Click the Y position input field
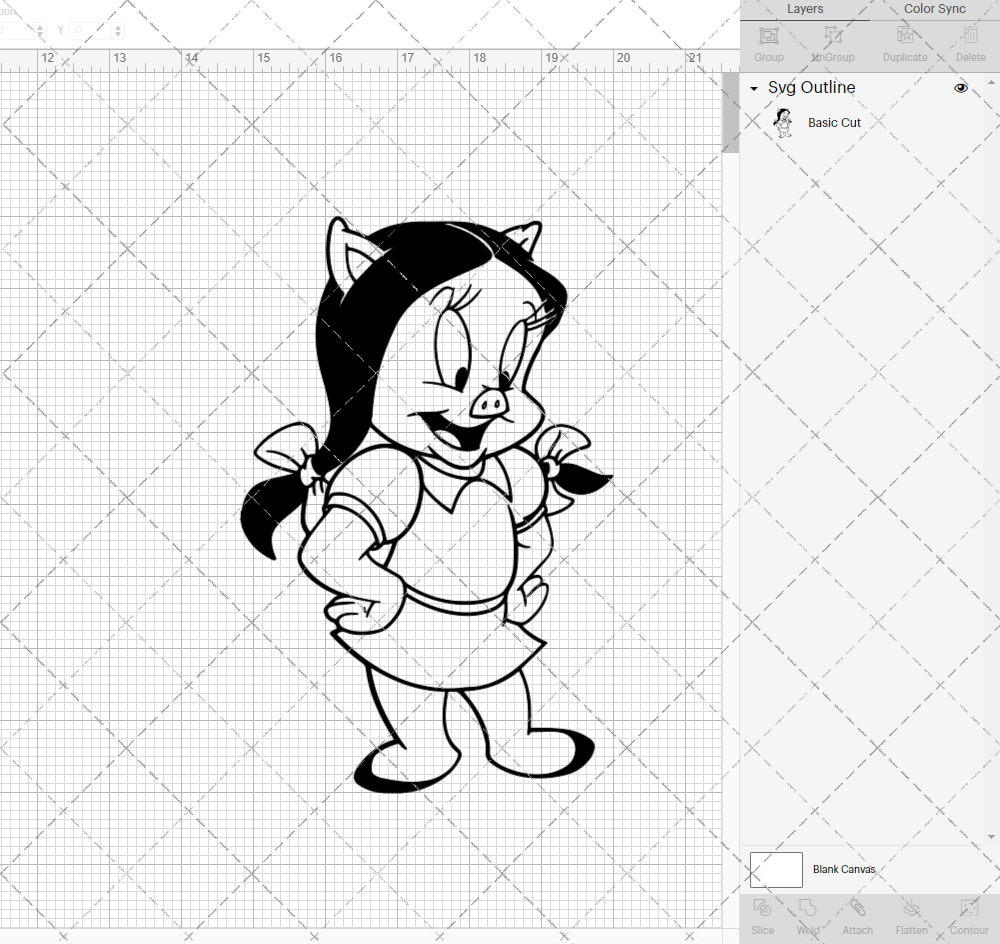Viewport: 1000px width, 944px height. coord(91,30)
